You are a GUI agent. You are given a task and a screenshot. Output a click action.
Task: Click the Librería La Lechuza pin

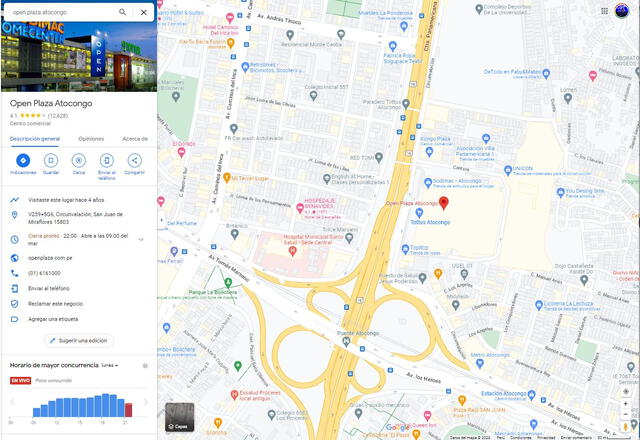point(539,304)
